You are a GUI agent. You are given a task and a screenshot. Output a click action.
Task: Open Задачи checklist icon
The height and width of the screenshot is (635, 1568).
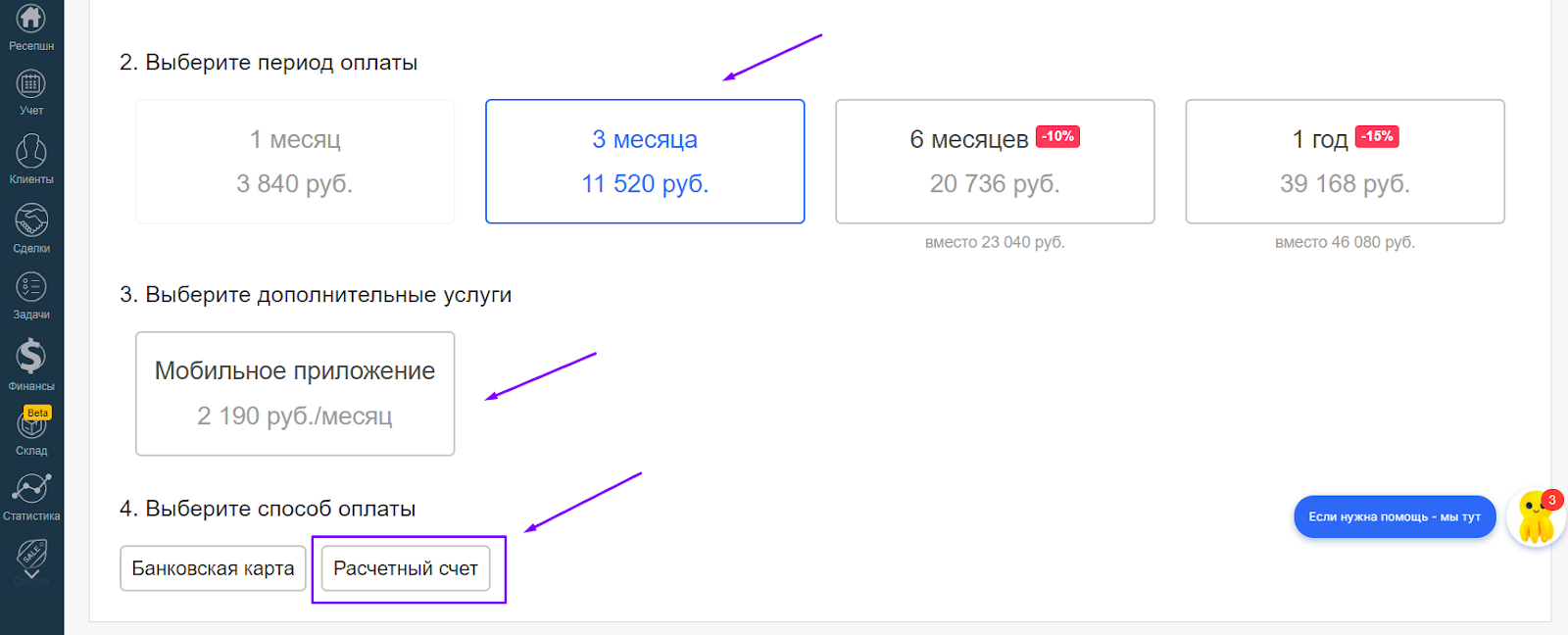point(31,287)
